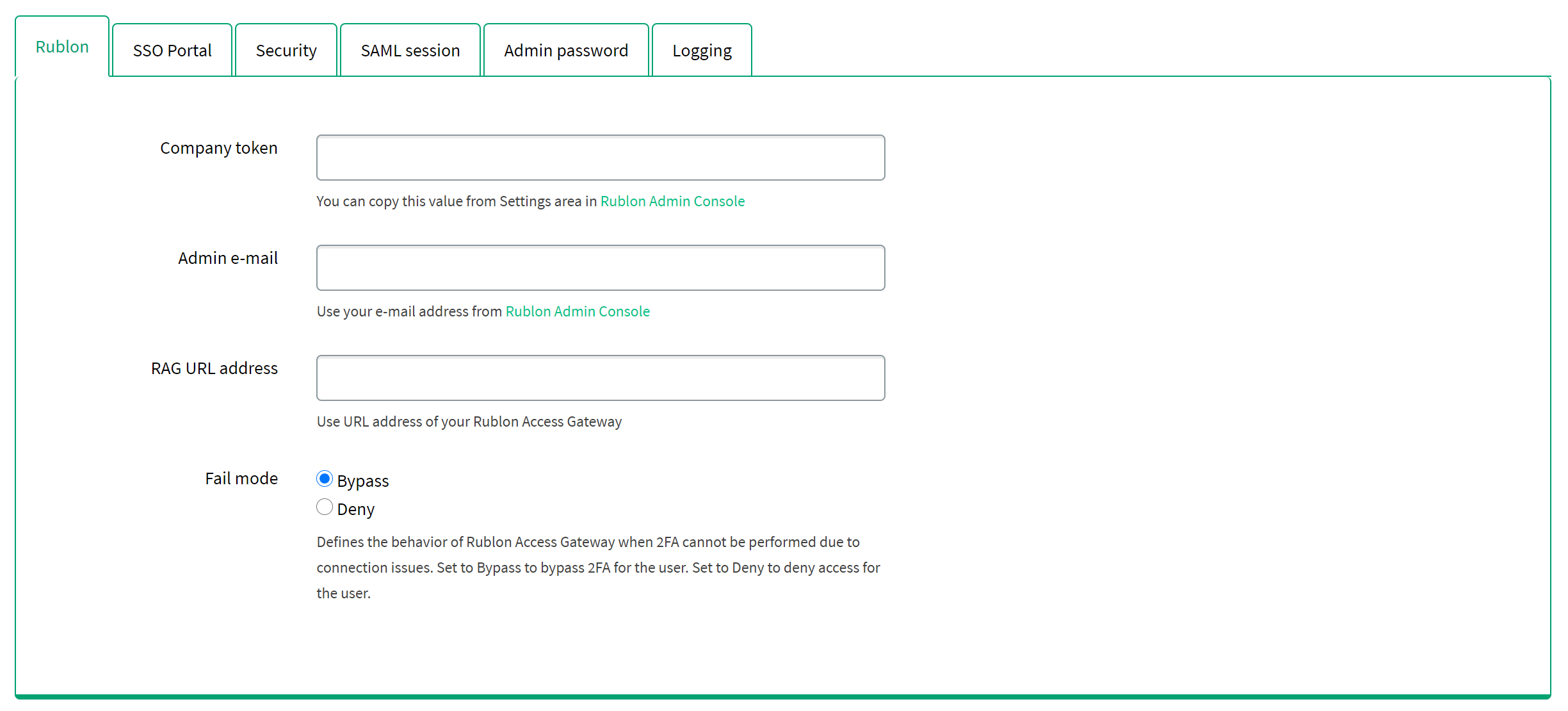Choose the Deny fail mode radio button
This screenshot has width=1568, height=711.
(325, 507)
